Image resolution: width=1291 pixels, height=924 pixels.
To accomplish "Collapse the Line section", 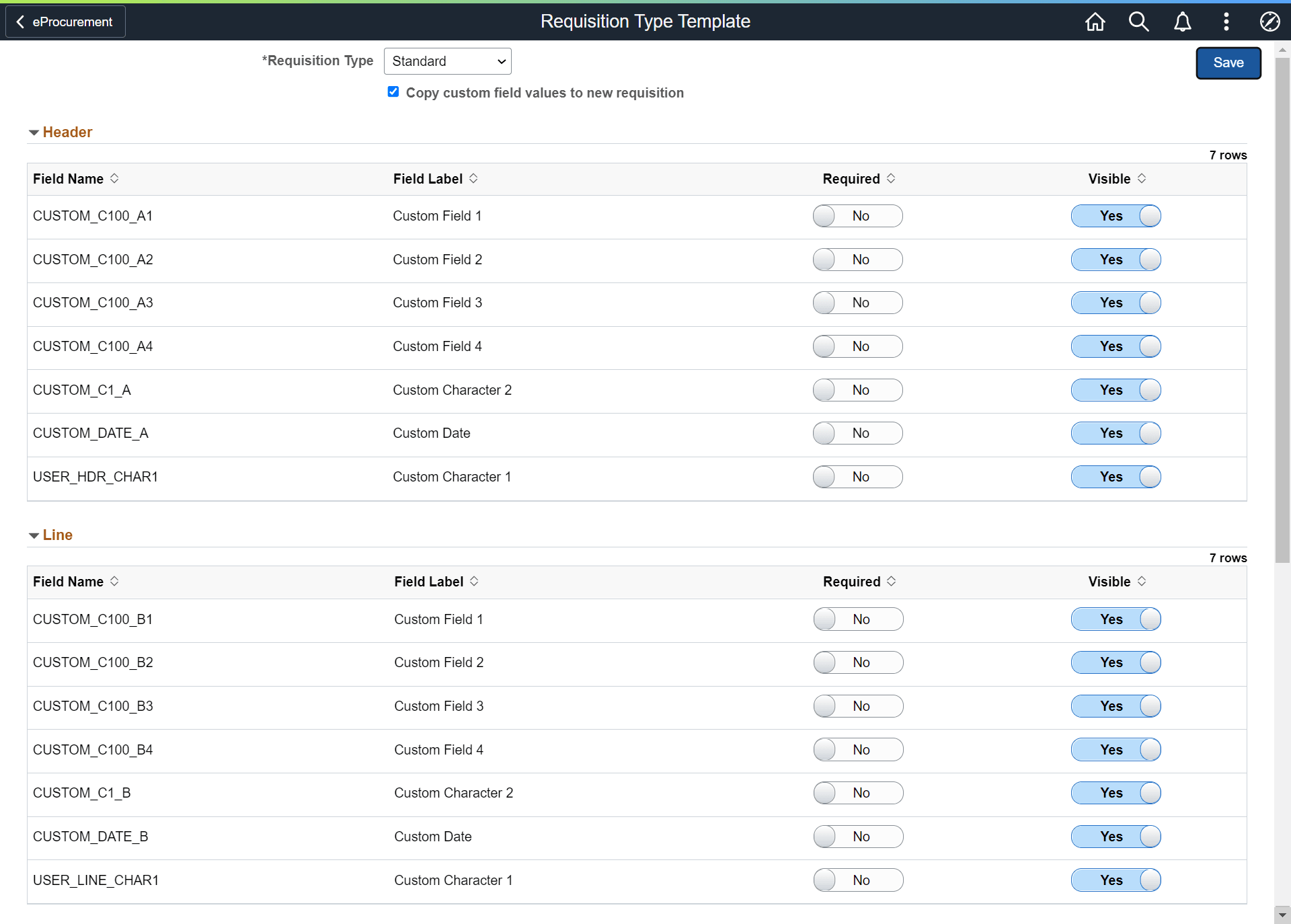I will (34, 535).
